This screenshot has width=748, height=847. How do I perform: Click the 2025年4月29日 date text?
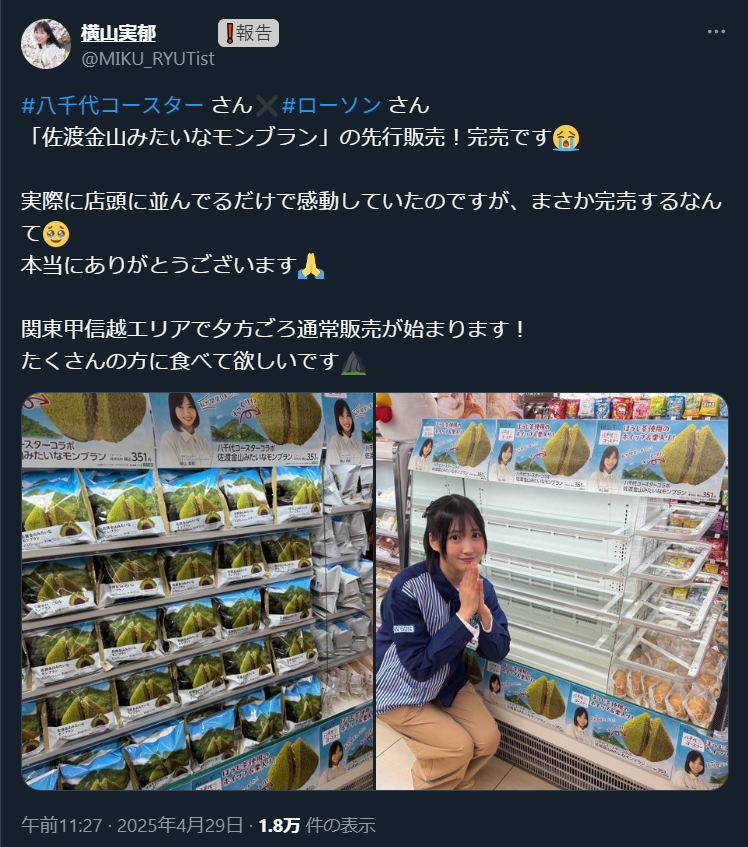tap(180, 825)
